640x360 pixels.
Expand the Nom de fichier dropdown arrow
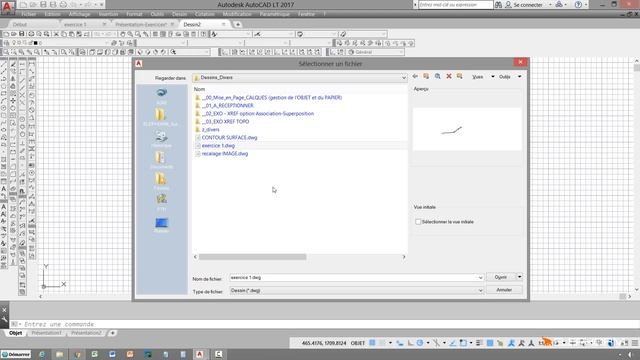[480, 278]
